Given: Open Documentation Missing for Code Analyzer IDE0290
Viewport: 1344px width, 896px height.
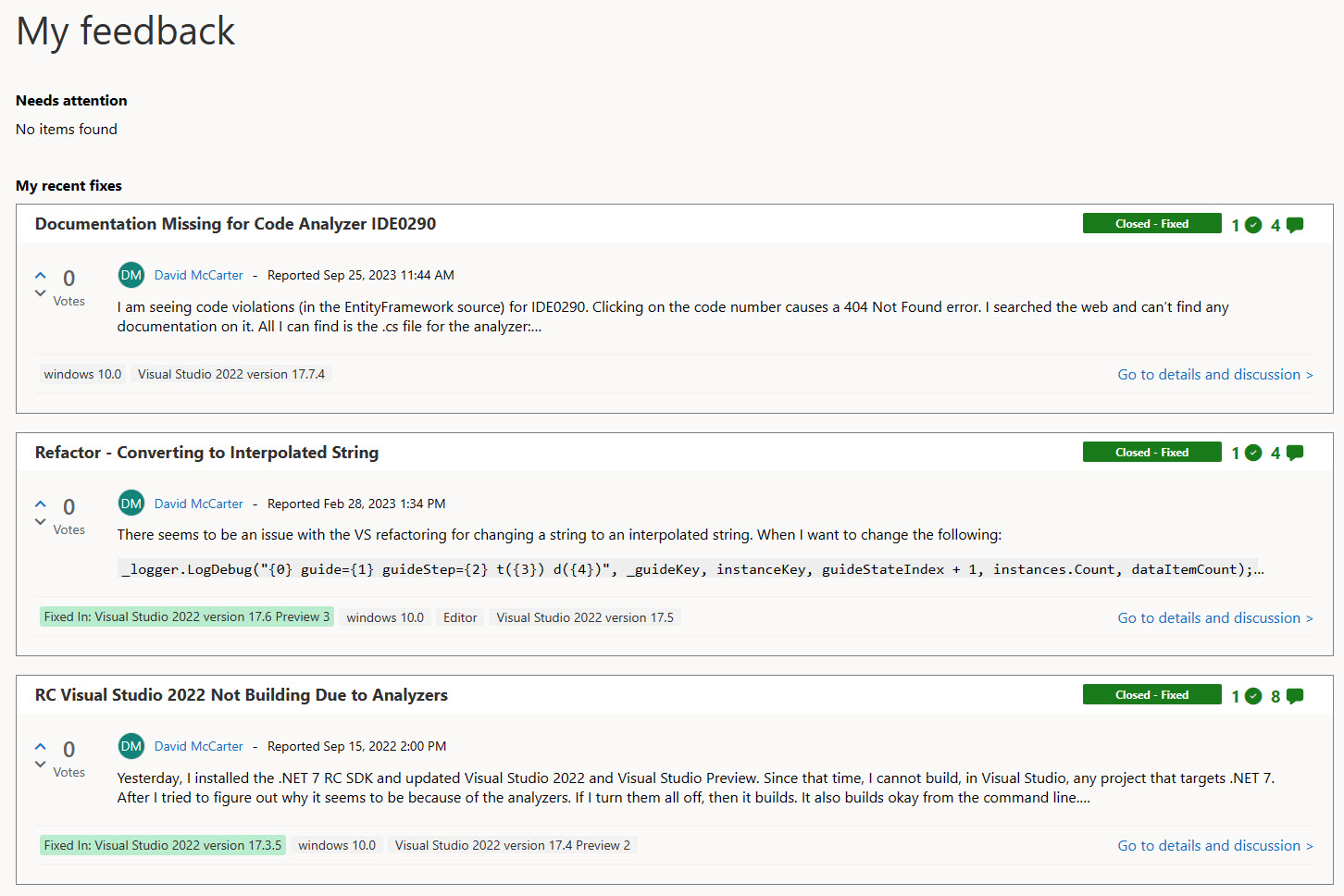Looking at the screenshot, I should [235, 224].
